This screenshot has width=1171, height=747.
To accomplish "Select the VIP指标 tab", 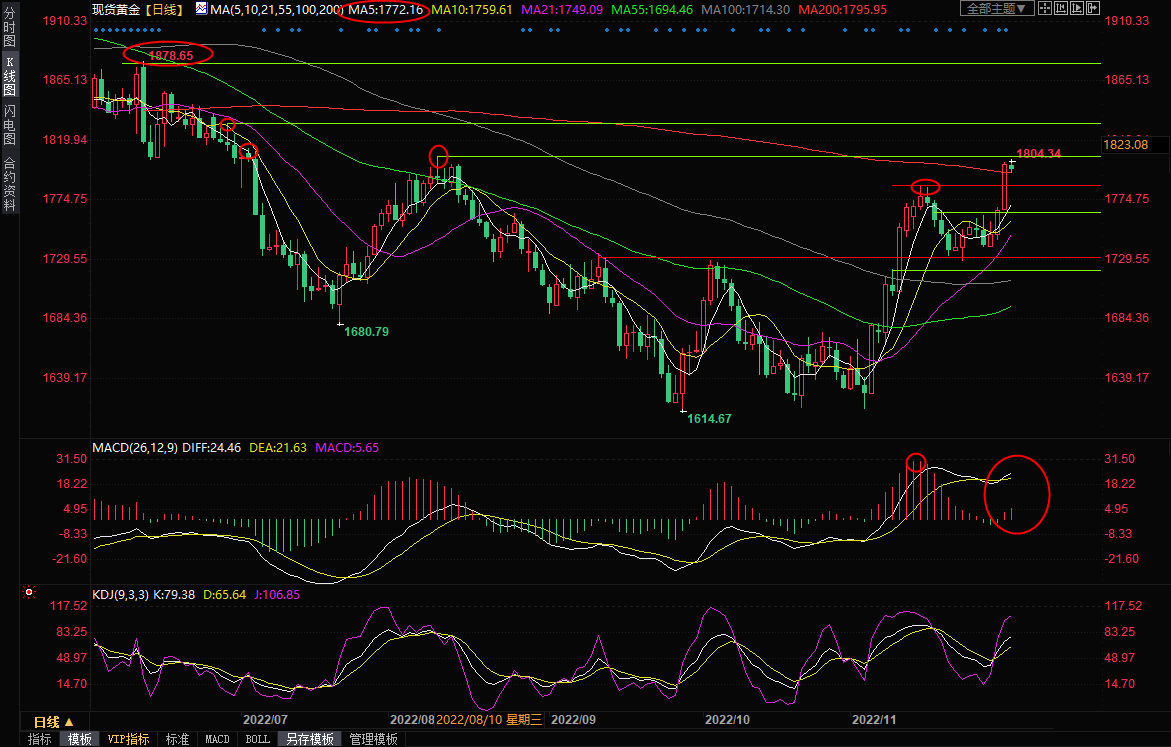I will click(x=129, y=739).
